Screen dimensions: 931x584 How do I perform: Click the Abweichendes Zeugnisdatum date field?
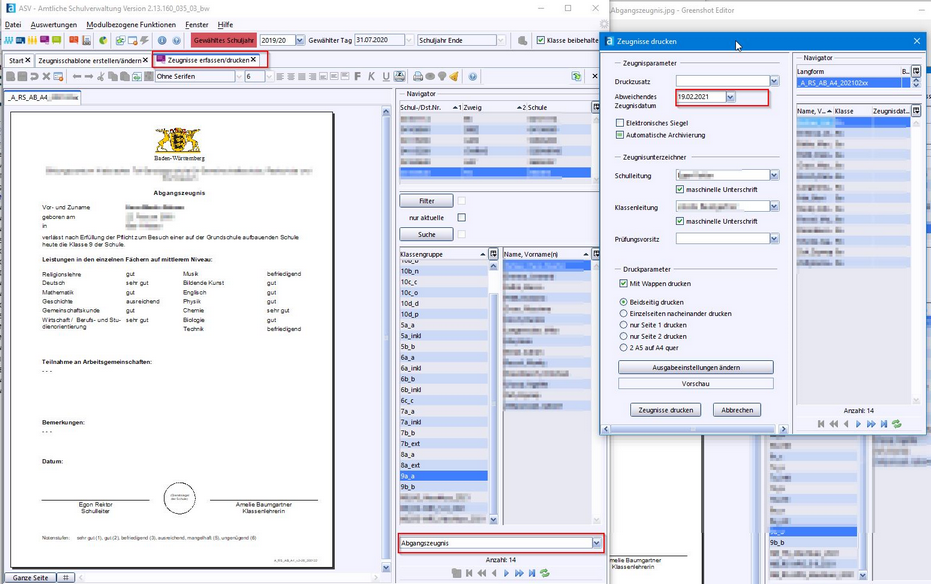(700, 97)
